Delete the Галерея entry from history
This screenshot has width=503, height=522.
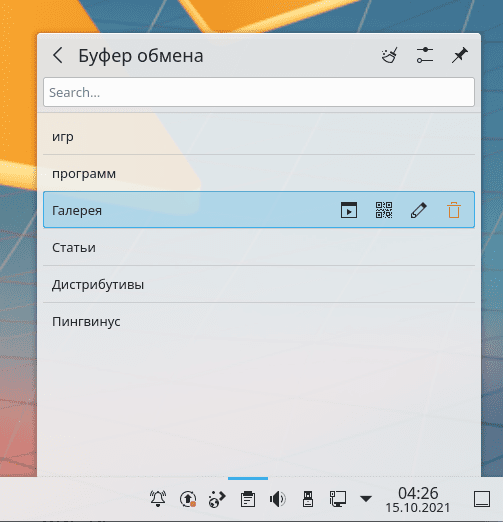click(x=454, y=210)
